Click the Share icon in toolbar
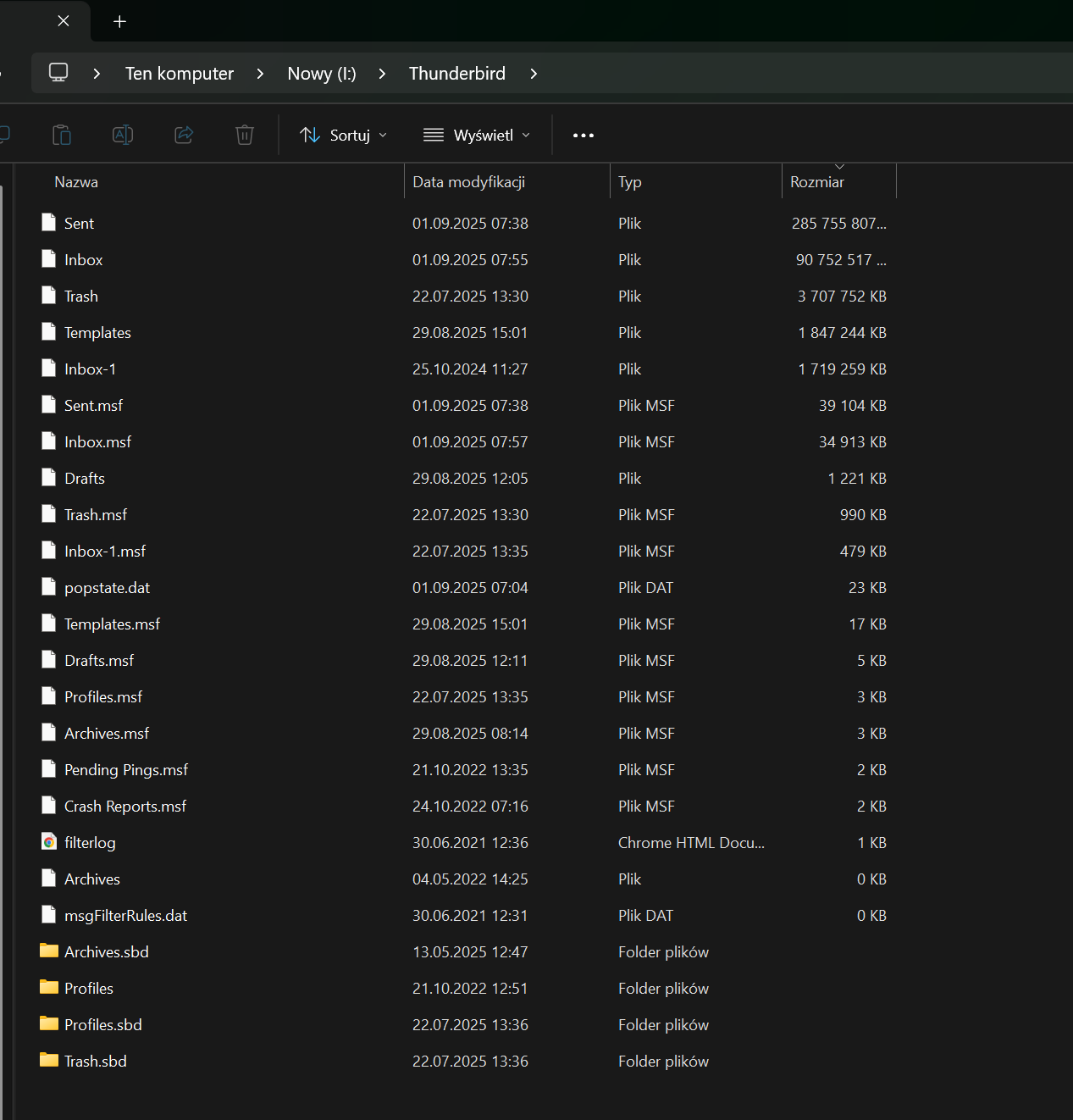This screenshot has height=1120, width=1073. tap(184, 135)
